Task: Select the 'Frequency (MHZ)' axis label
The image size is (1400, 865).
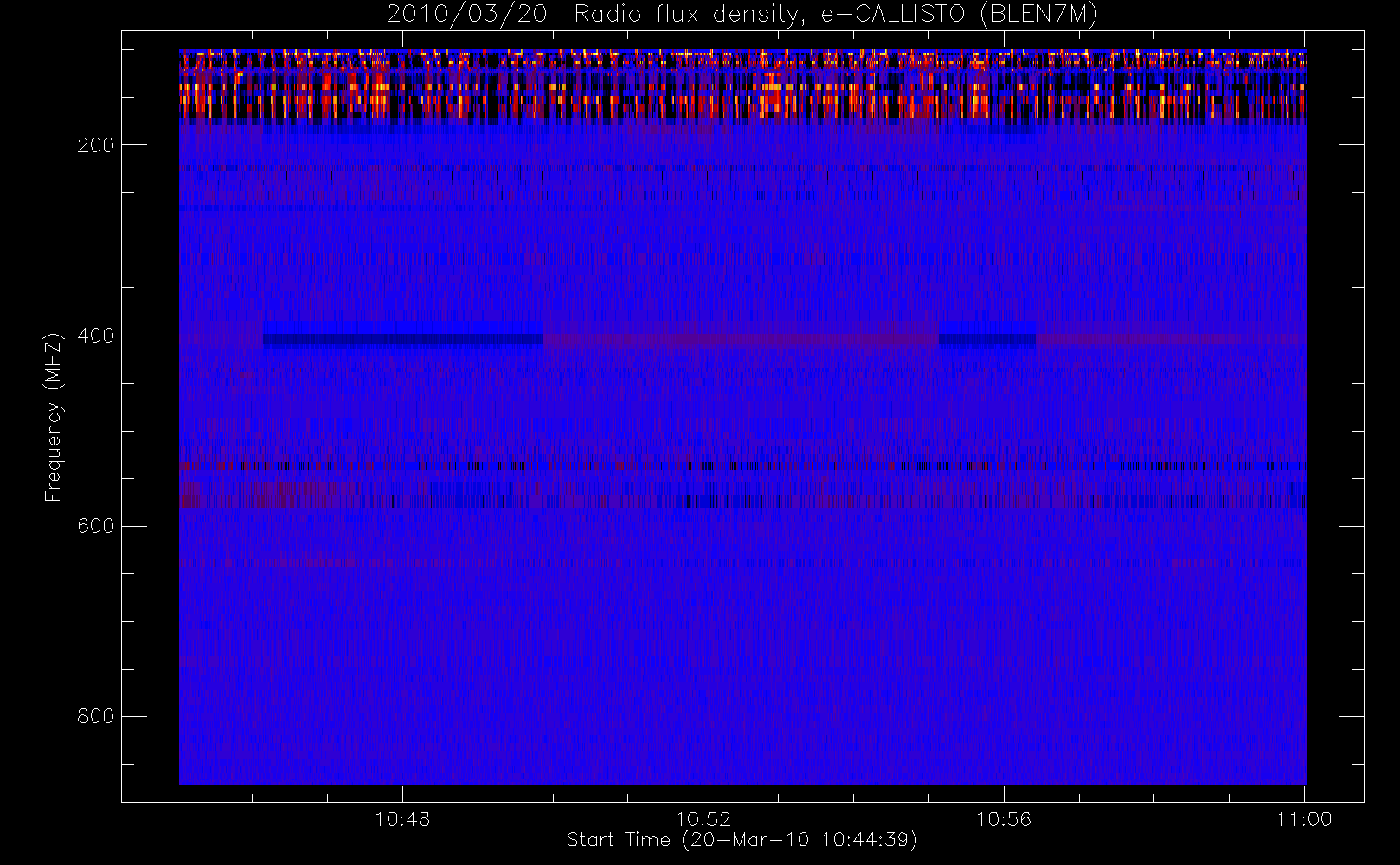Action: point(54,417)
